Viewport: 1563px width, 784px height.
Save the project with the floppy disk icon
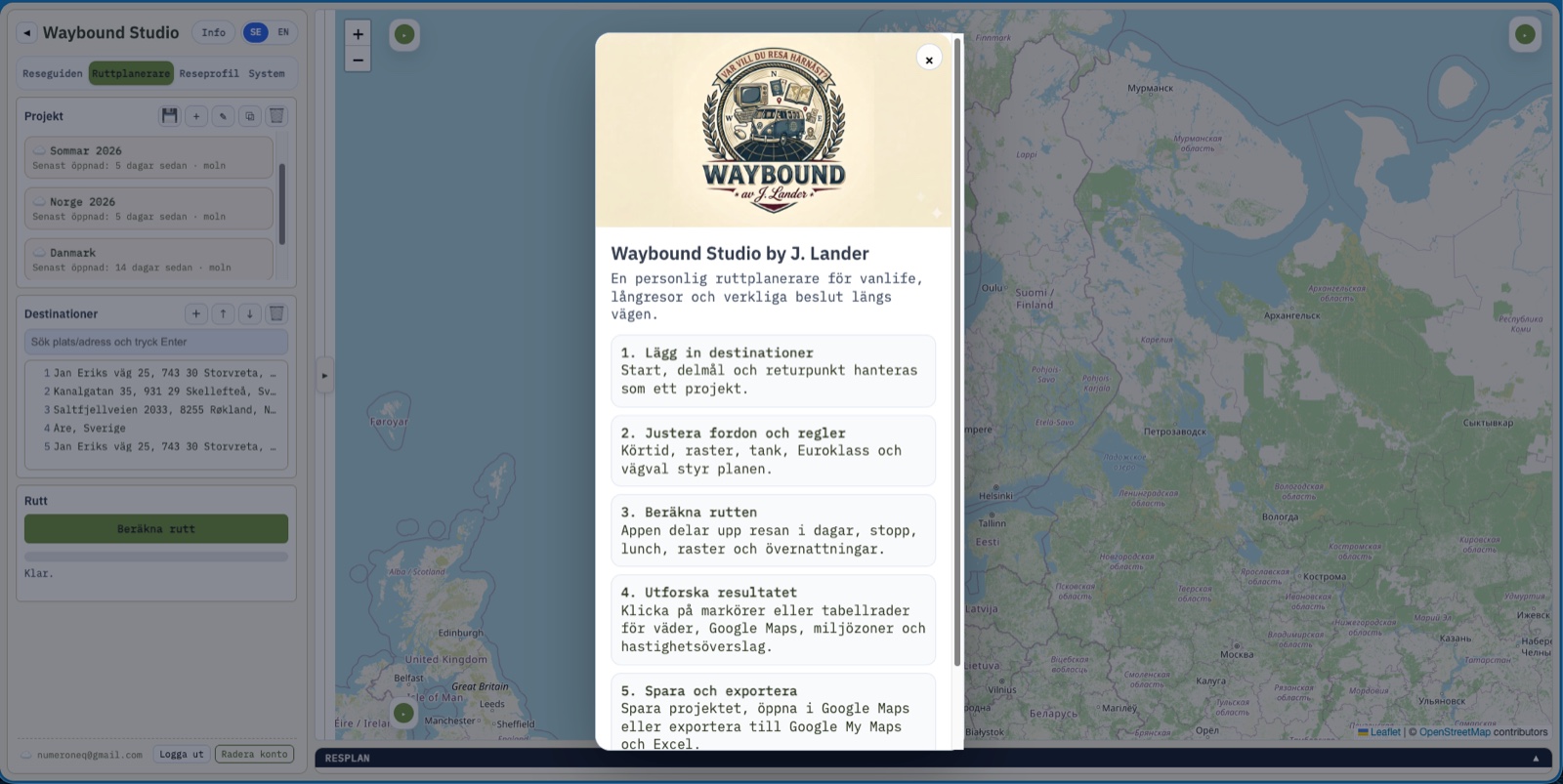click(x=170, y=116)
